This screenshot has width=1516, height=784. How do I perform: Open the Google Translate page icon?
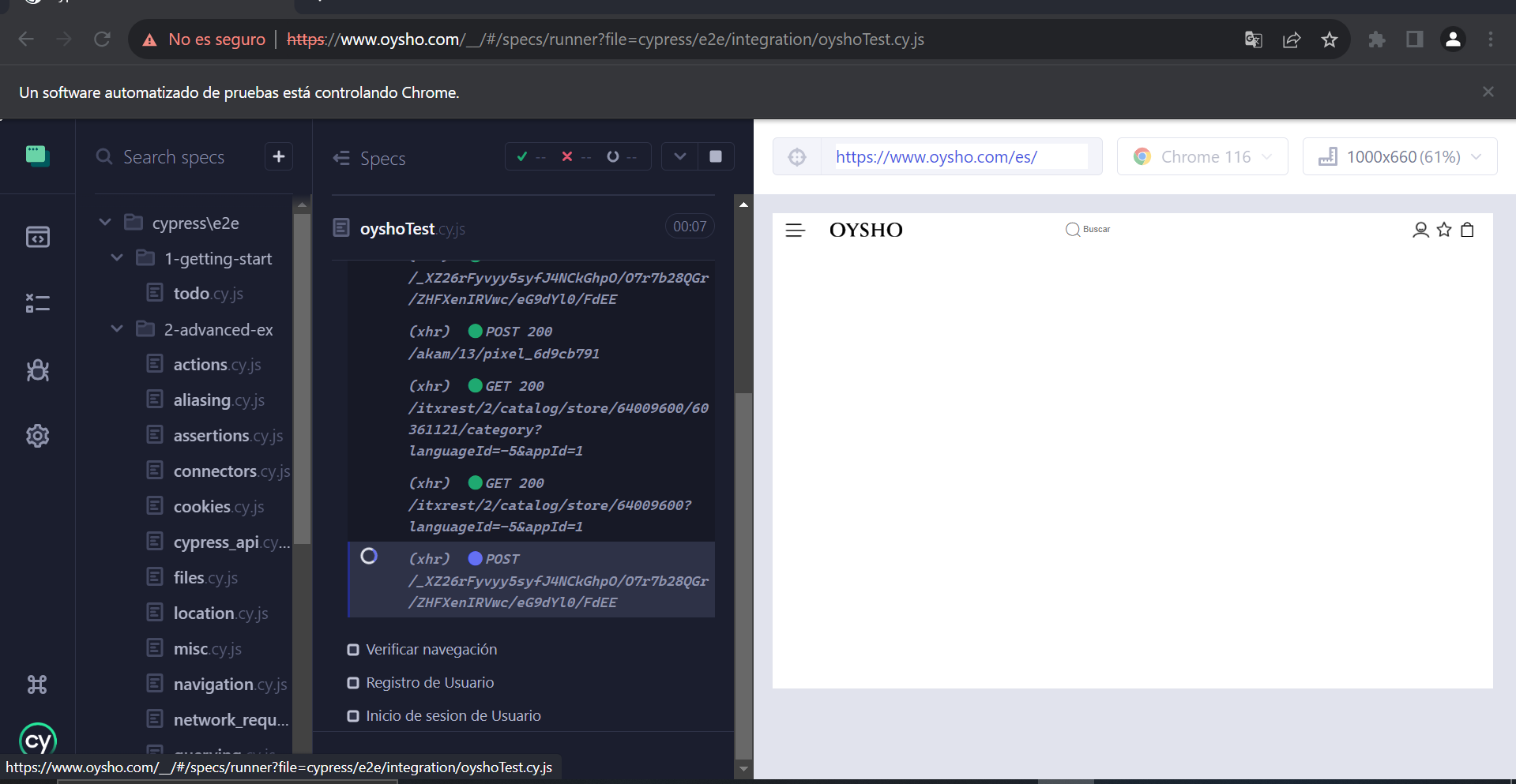(1253, 39)
